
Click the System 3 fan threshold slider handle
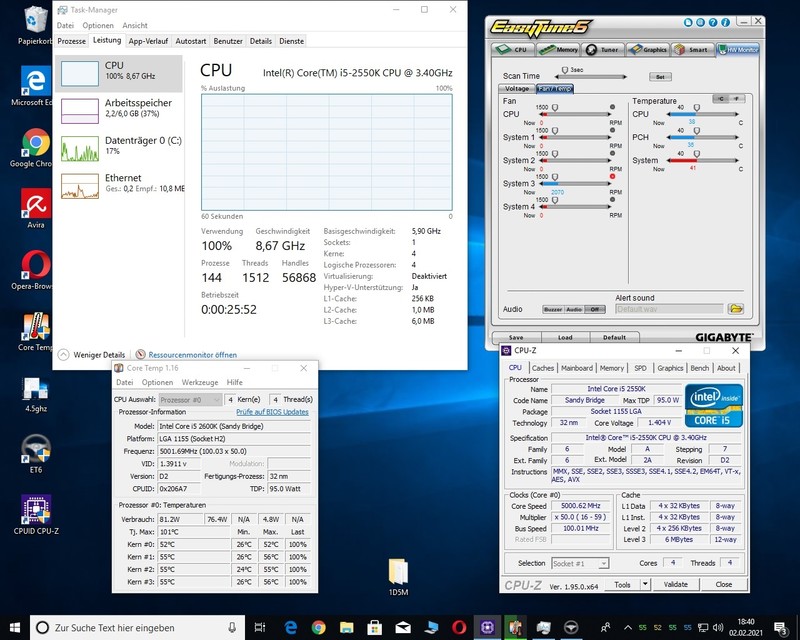tap(555, 177)
